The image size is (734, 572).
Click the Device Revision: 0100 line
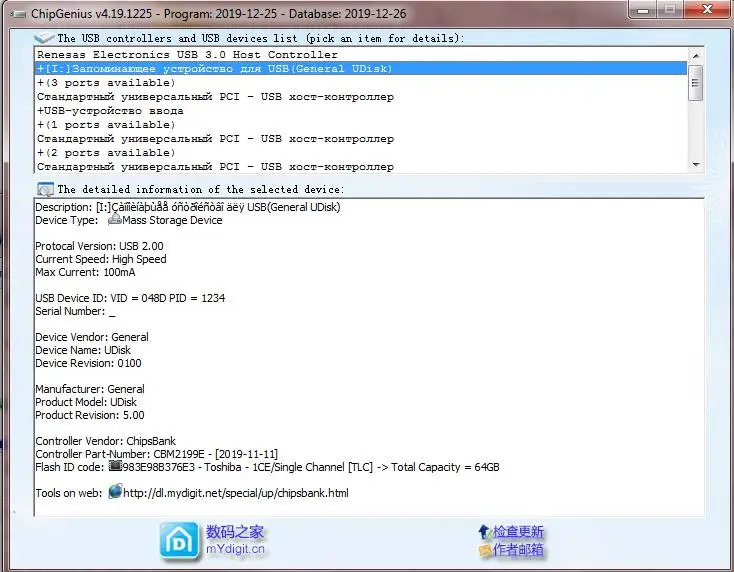coord(88,363)
